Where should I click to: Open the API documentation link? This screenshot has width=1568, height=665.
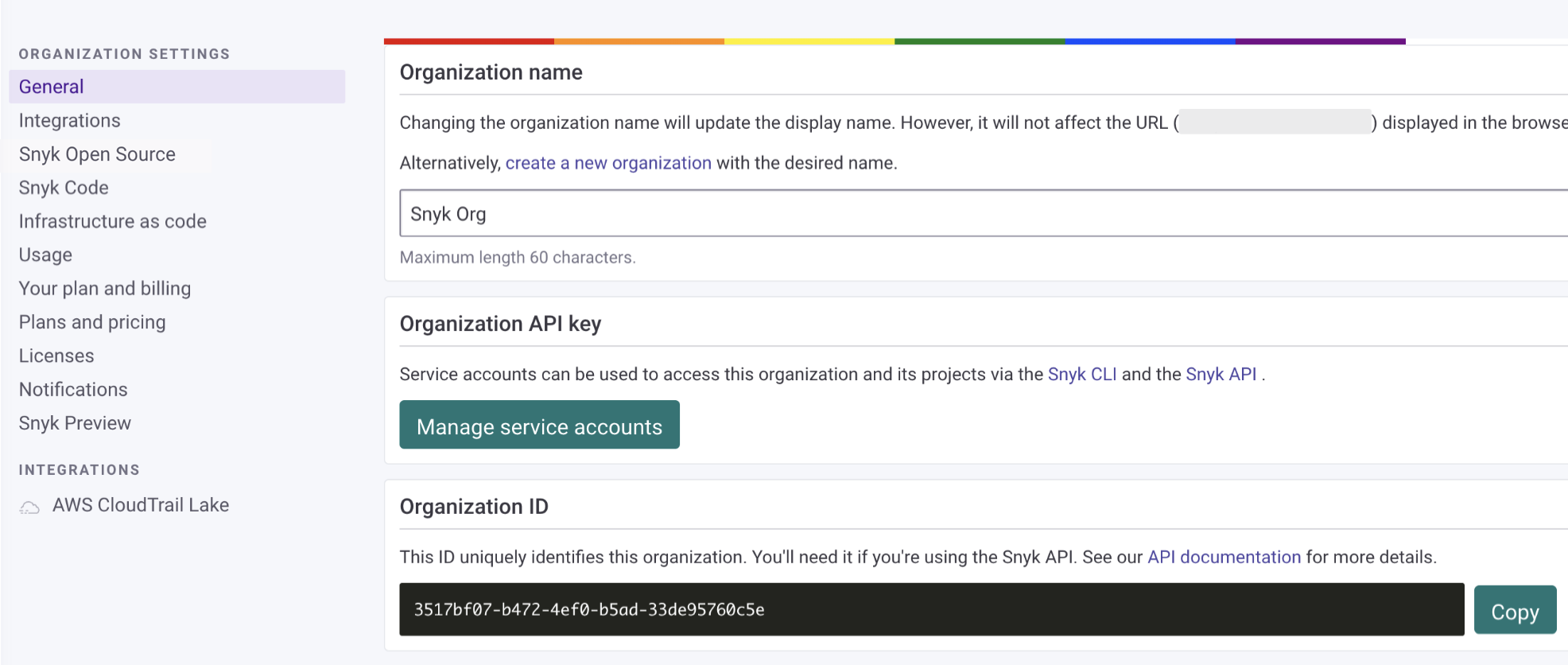(x=1225, y=558)
